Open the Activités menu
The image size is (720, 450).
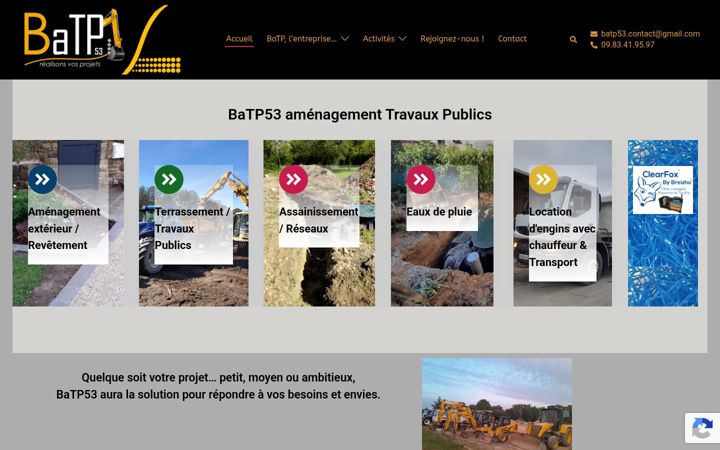click(378, 39)
